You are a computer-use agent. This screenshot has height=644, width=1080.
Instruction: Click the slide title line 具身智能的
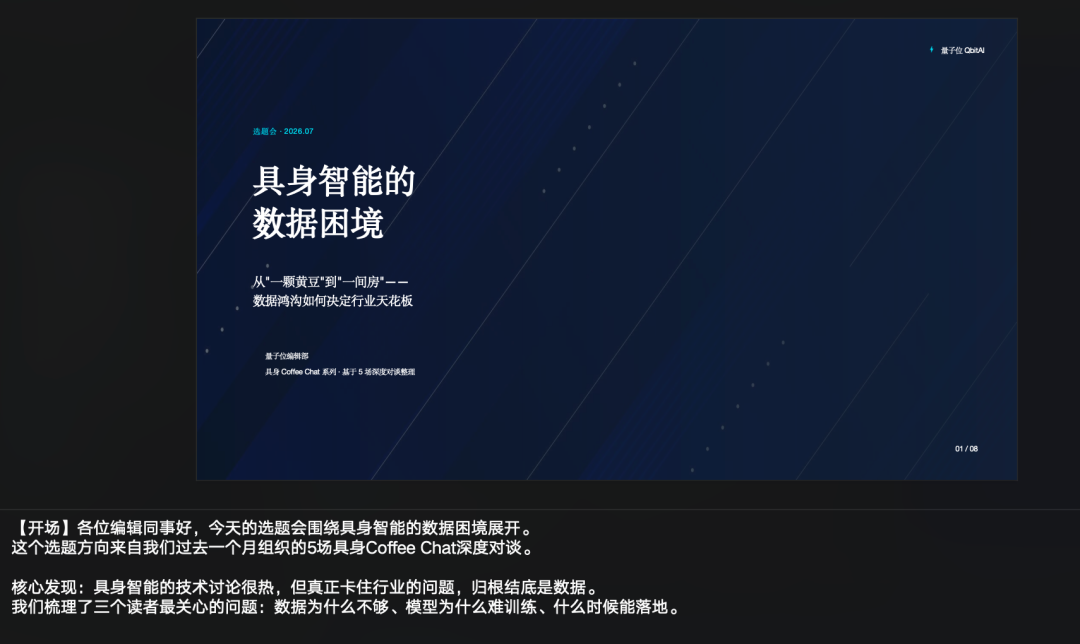[x=333, y=180]
